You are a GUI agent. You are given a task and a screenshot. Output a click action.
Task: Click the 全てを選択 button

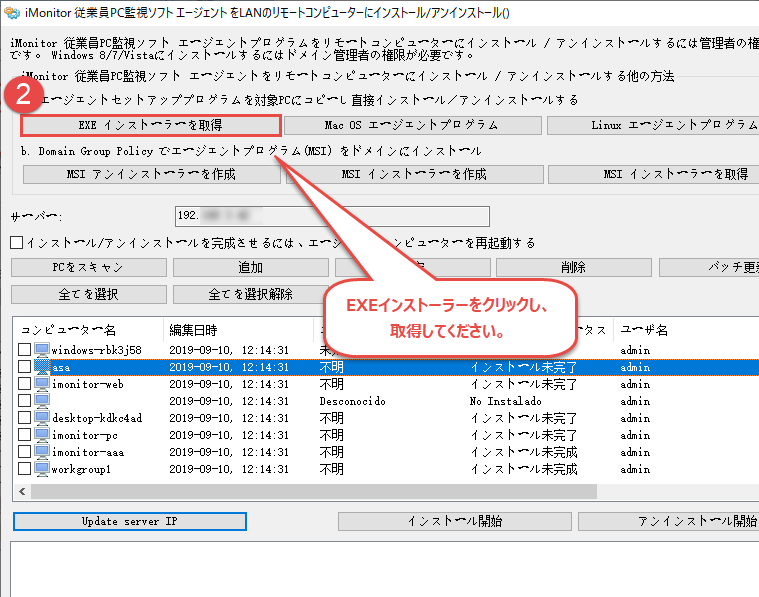tap(89, 294)
